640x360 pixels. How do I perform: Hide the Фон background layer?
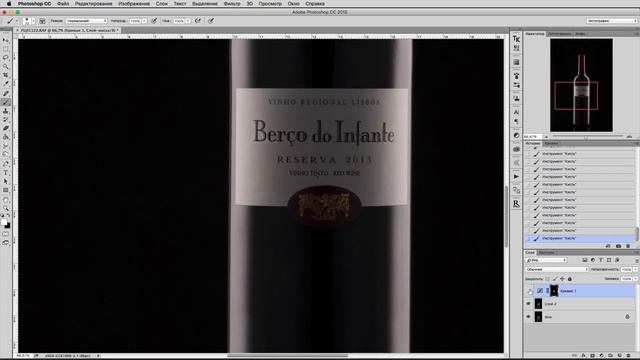point(529,317)
